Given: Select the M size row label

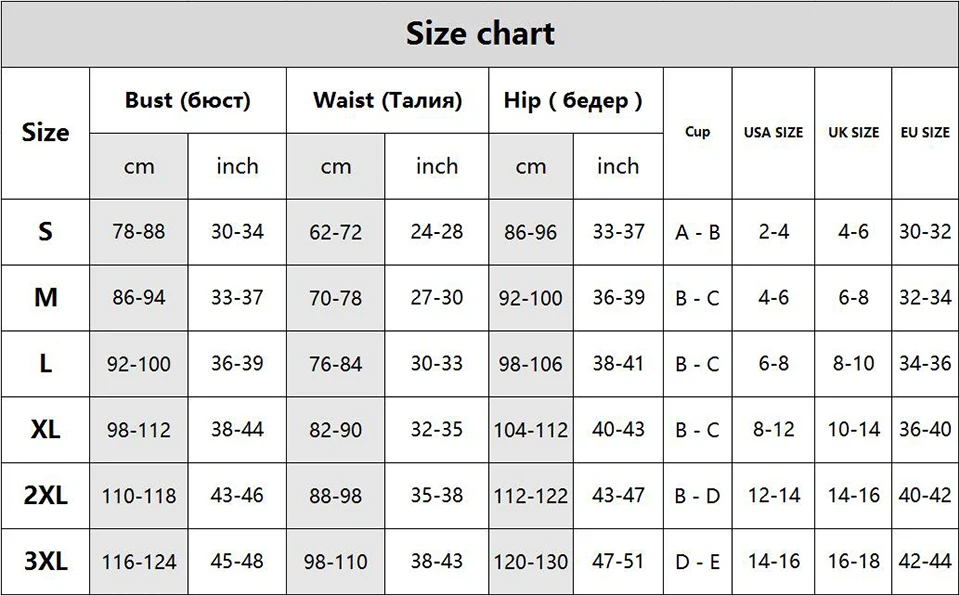Looking at the screenshot, I should point(46,298).
